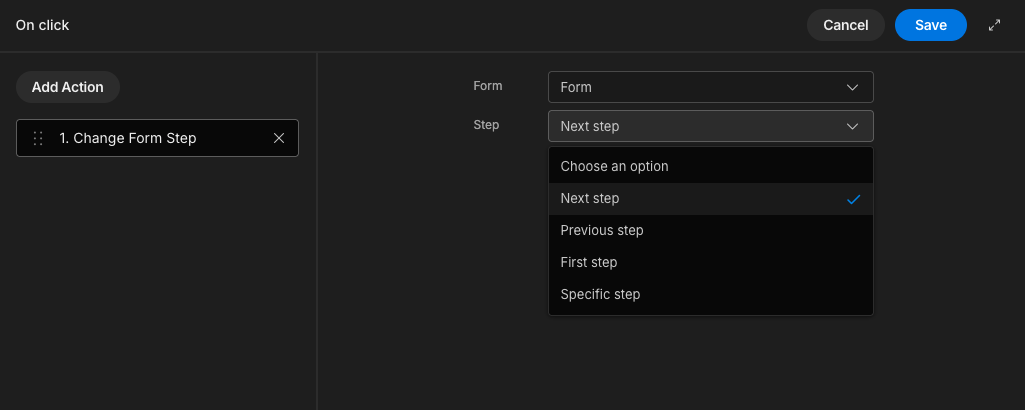Click the Form field label

tap(488, 85)
